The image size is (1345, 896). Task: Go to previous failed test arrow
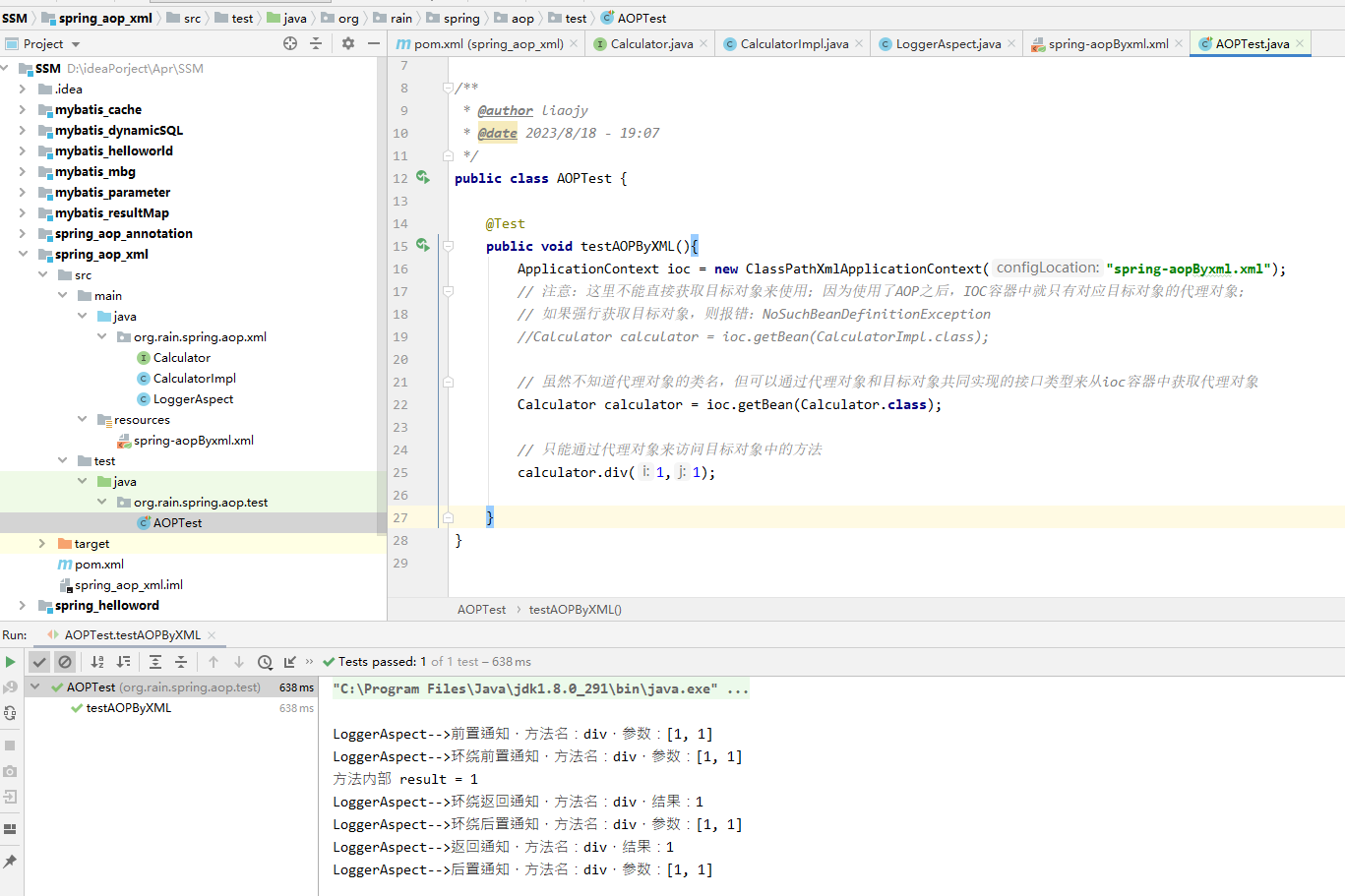click(214, 662)
